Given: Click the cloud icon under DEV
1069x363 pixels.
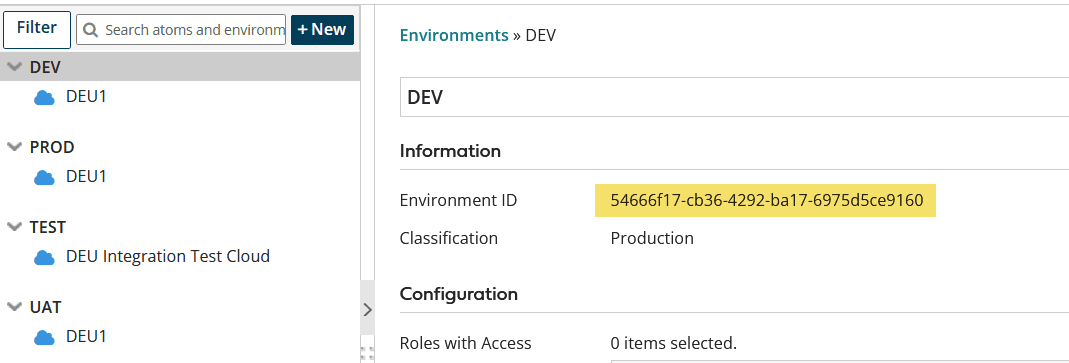Looking at the screenshot, I should [x=44, y=98].
